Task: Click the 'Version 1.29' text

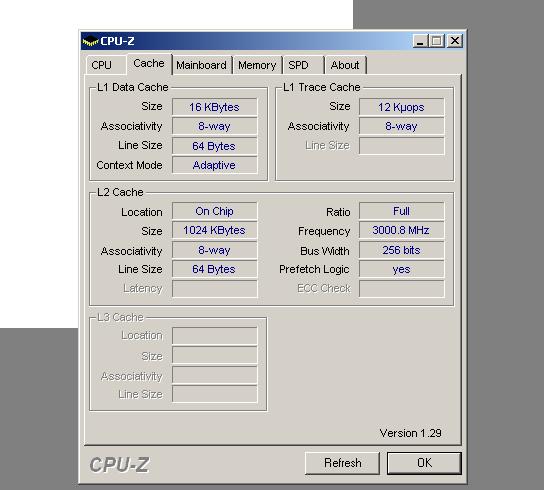Action: point(410,433)
